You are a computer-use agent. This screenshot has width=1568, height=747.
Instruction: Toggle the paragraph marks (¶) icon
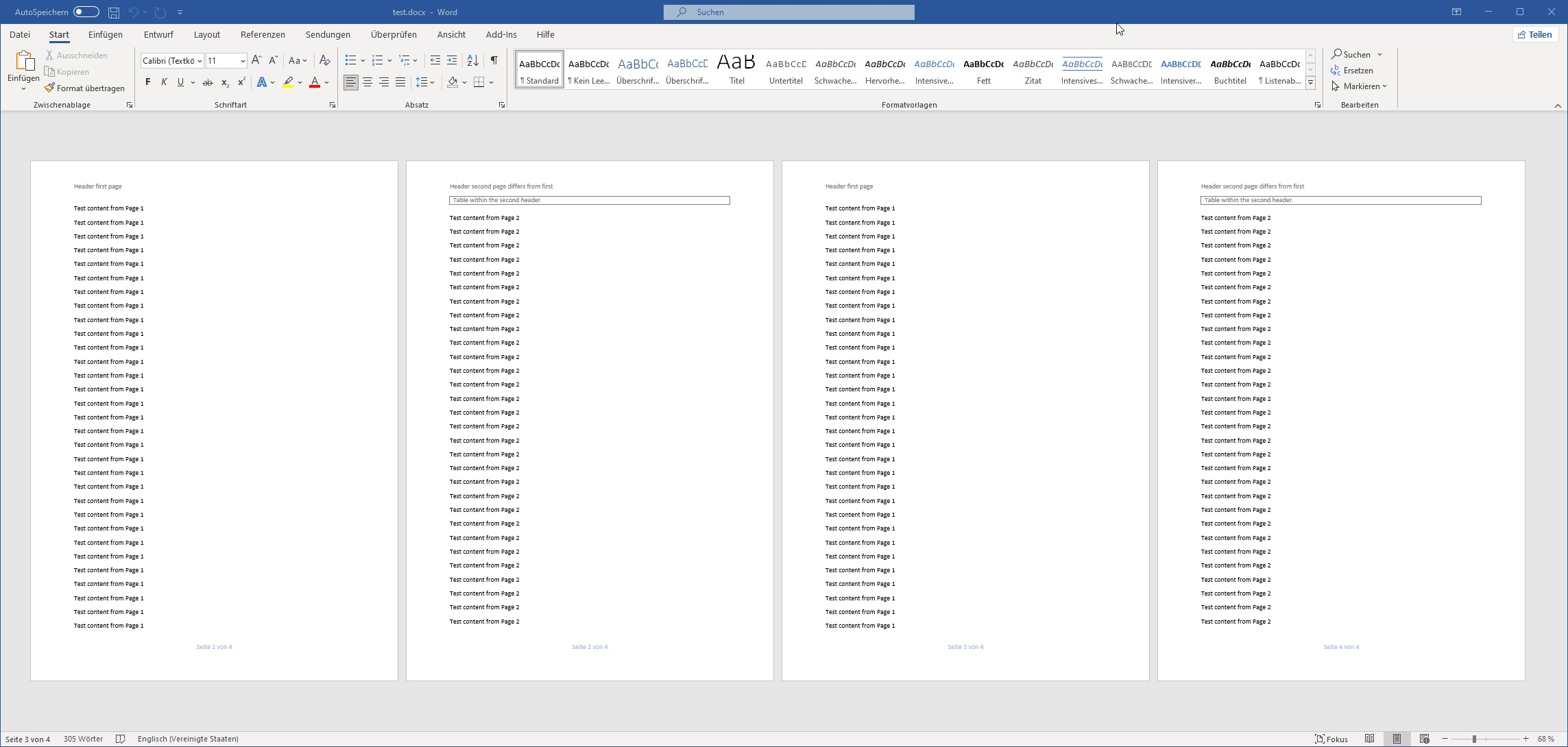point(494,60)
